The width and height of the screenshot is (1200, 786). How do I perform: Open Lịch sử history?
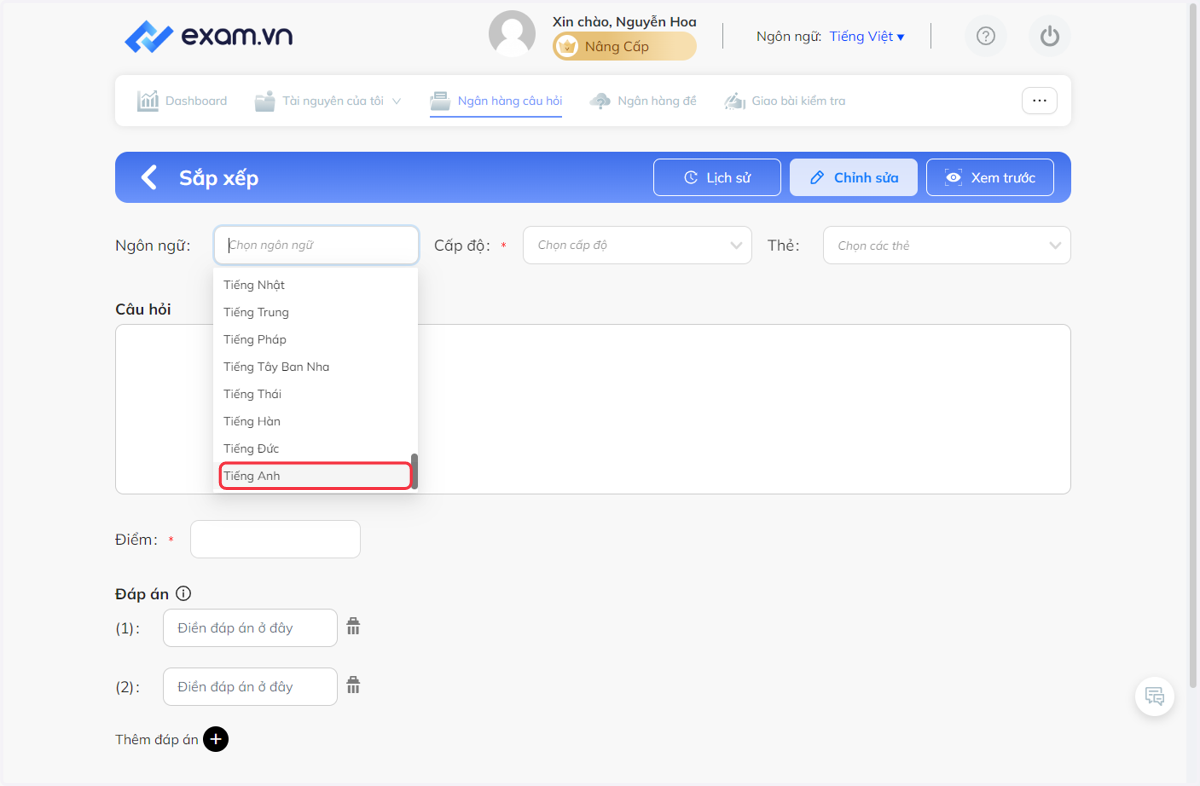pos(717,178)
